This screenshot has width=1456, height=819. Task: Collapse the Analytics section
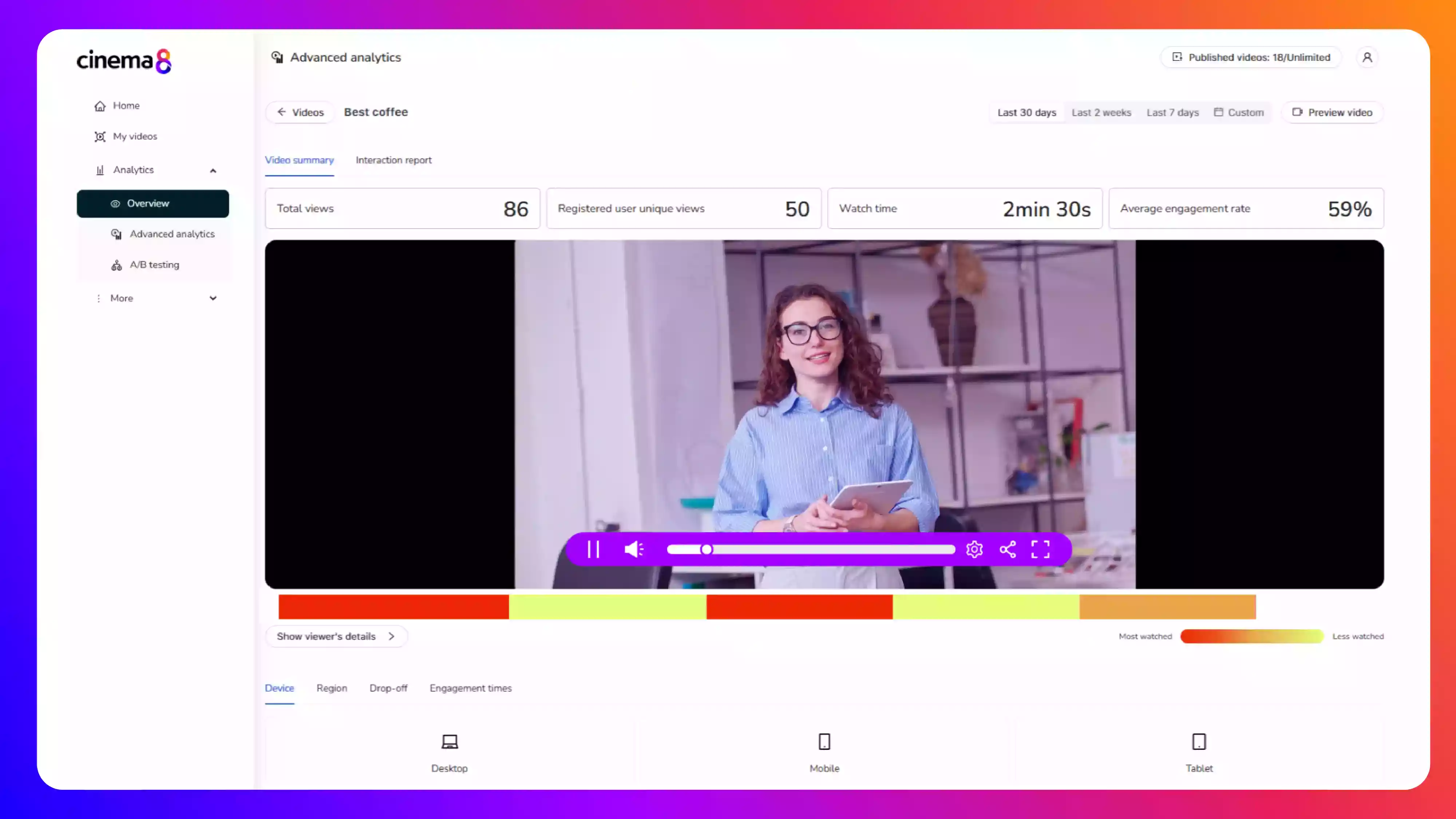213,170
